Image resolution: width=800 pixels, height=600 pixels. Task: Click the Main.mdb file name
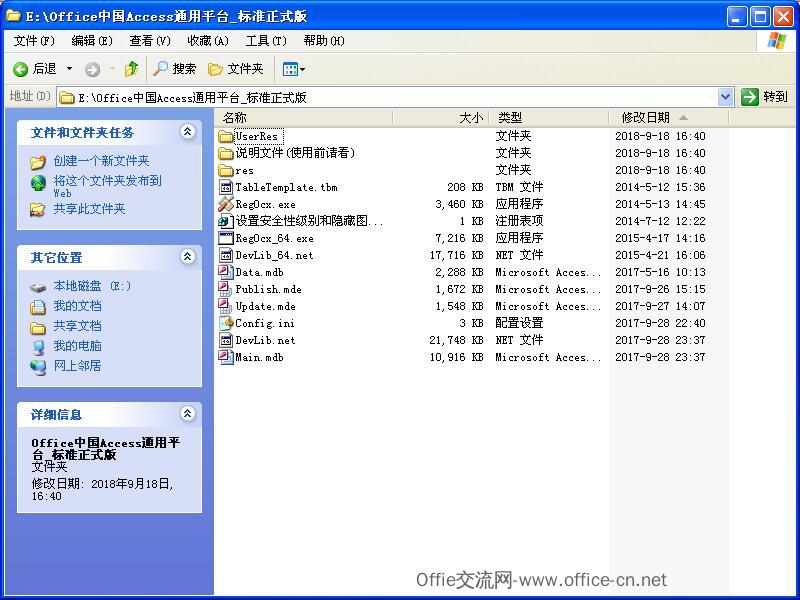coord(259,357)
